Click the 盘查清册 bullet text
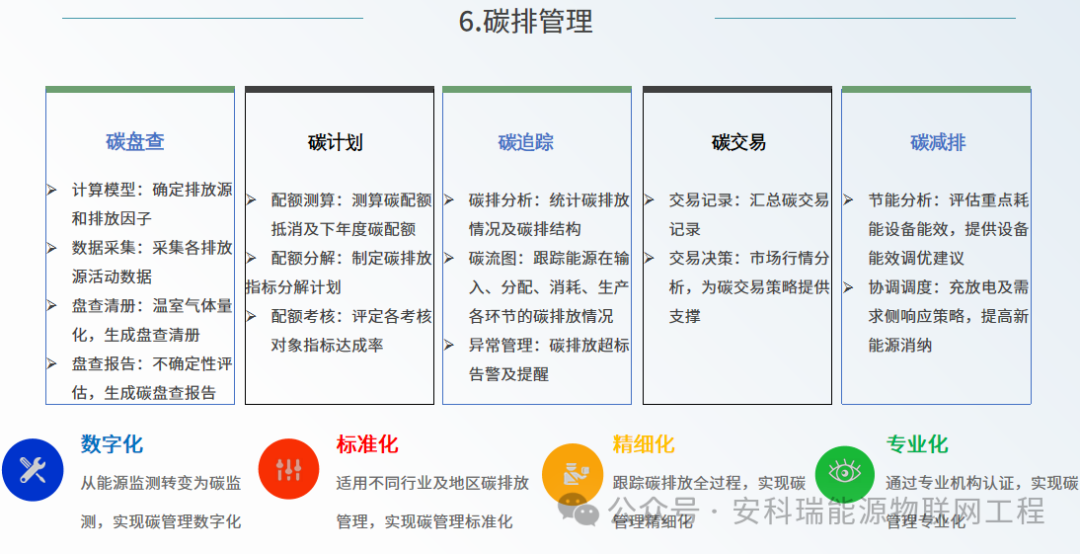This screenshot has height=554, width=1080. (152, 320)
